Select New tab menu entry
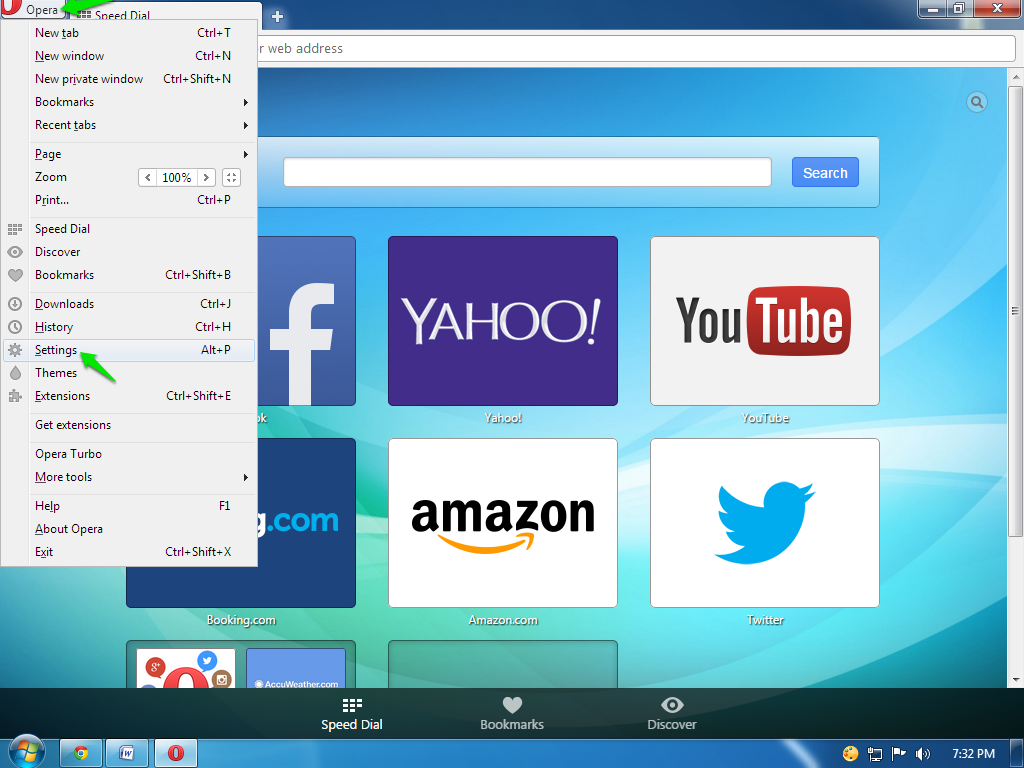Screen dimensions: 1024x768 click(x=129, y=33)
